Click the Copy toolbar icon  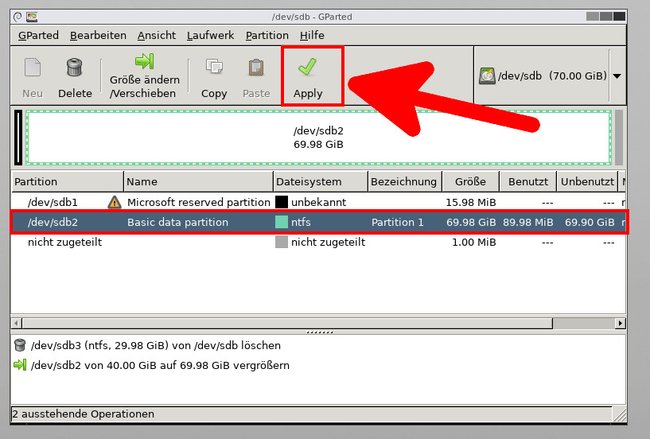pos(214,66)
